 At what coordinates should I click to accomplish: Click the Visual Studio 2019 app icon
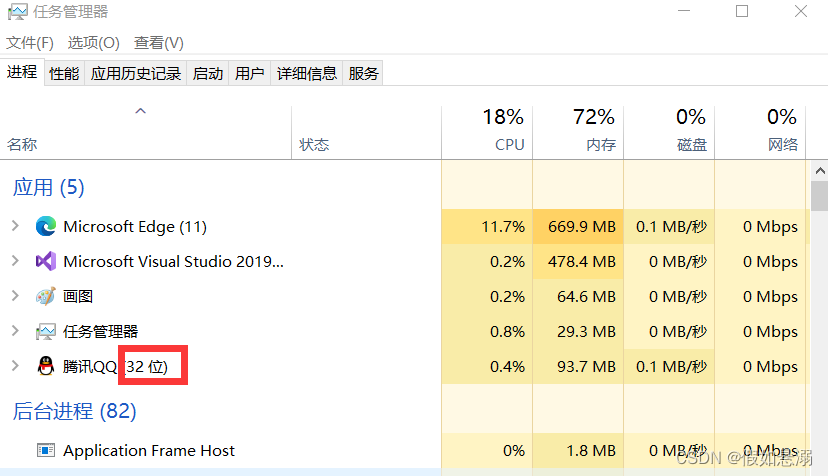tap(46, 261)
